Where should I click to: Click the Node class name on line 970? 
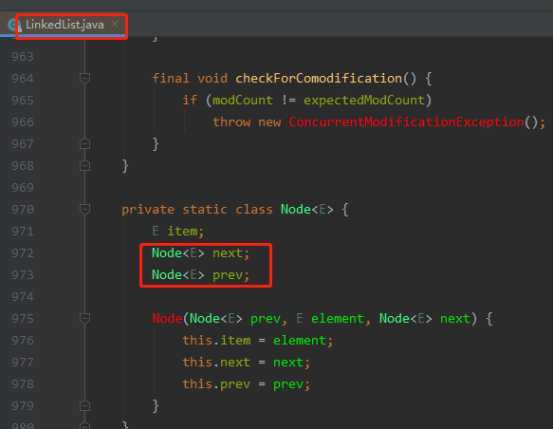tap(296, 210)
